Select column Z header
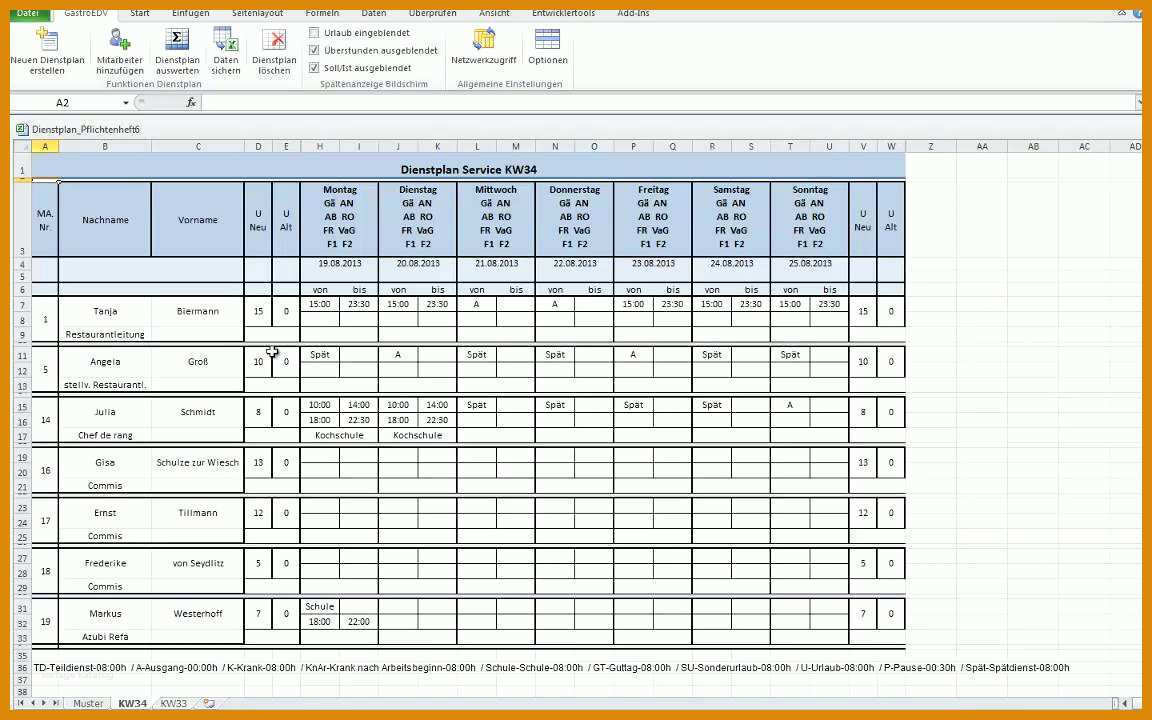Image resolution: width=1152 pixels, height=720 pixels. (930, 146)
